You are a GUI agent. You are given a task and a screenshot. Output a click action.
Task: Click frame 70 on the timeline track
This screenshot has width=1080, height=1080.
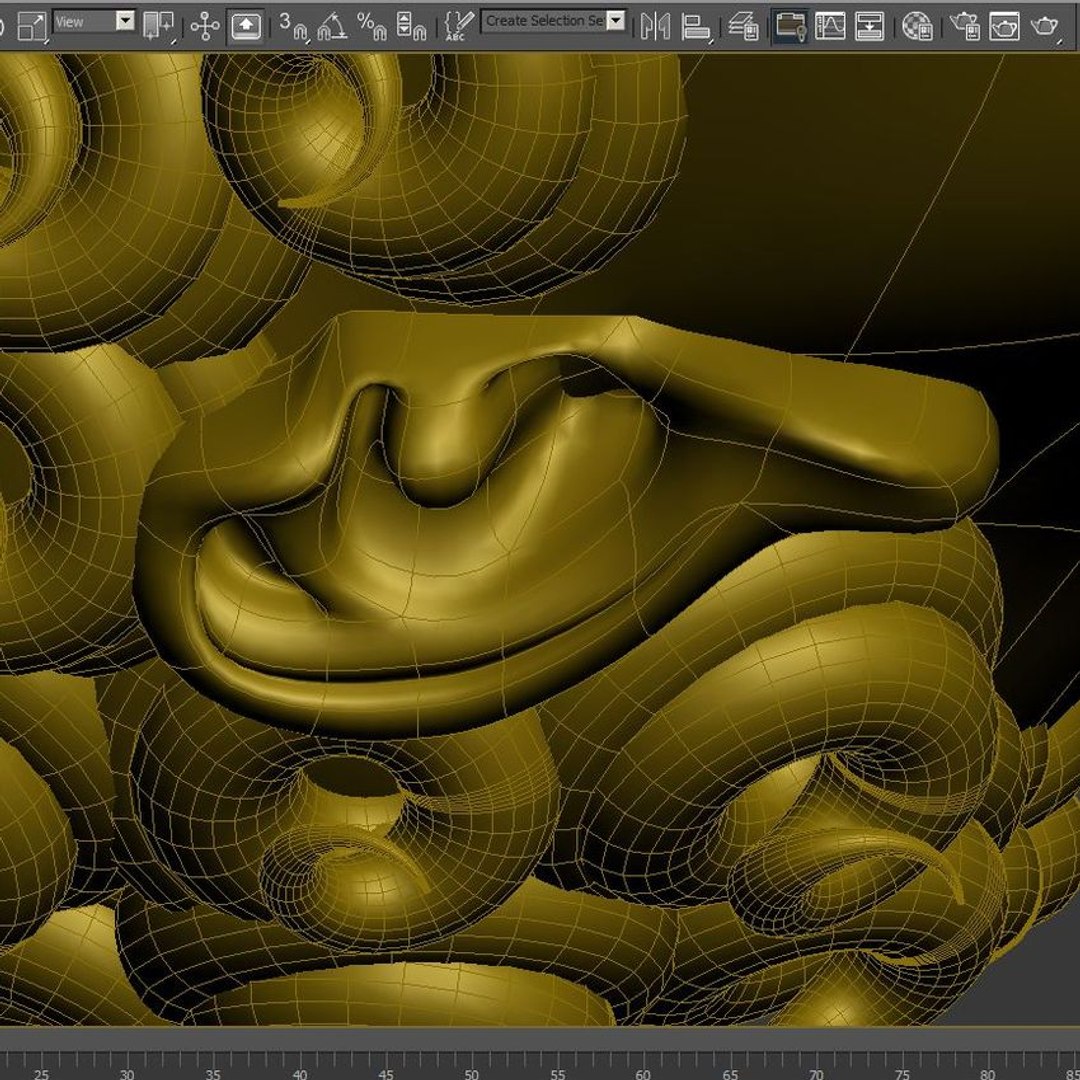816,1073
